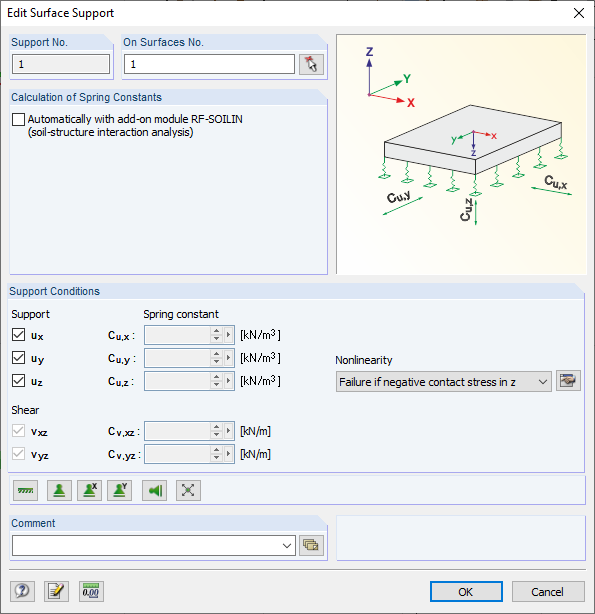This screenshot has width=595, height=614.
Task: Click the Cv,yz spinner arrows
Action: pyautogui.click(x=216, y=454)
